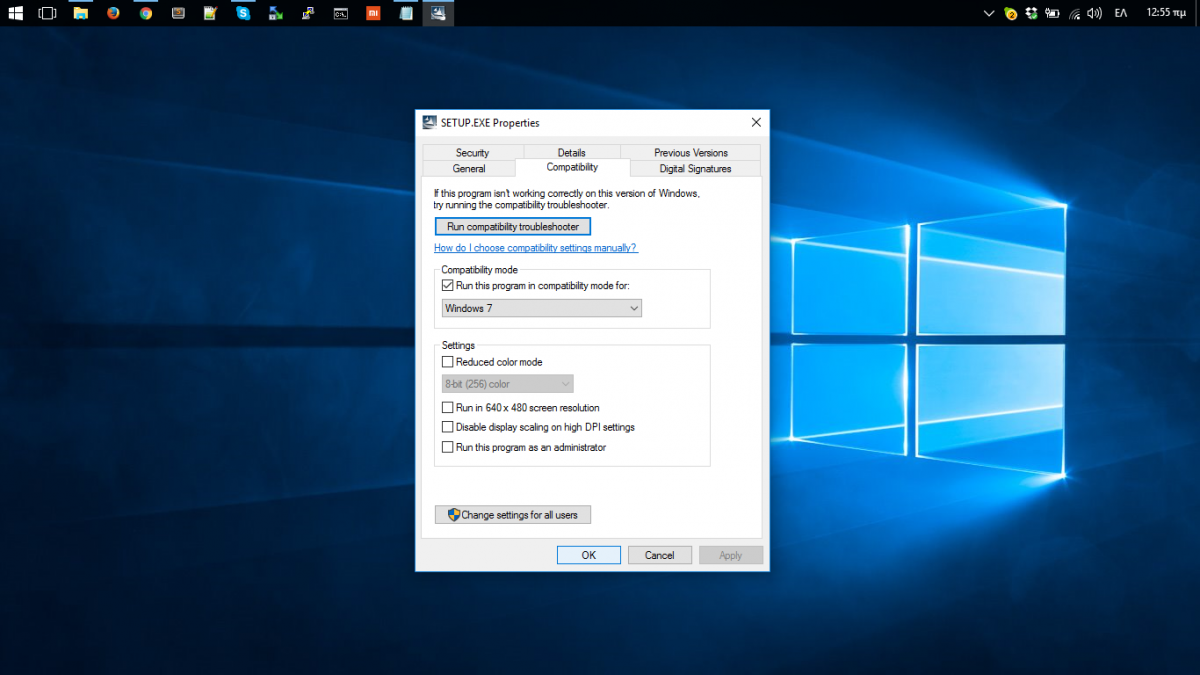Open the Dropbox tray icon
Viewport: 1200px width, 675px height.
click(x=1031, y=14)
